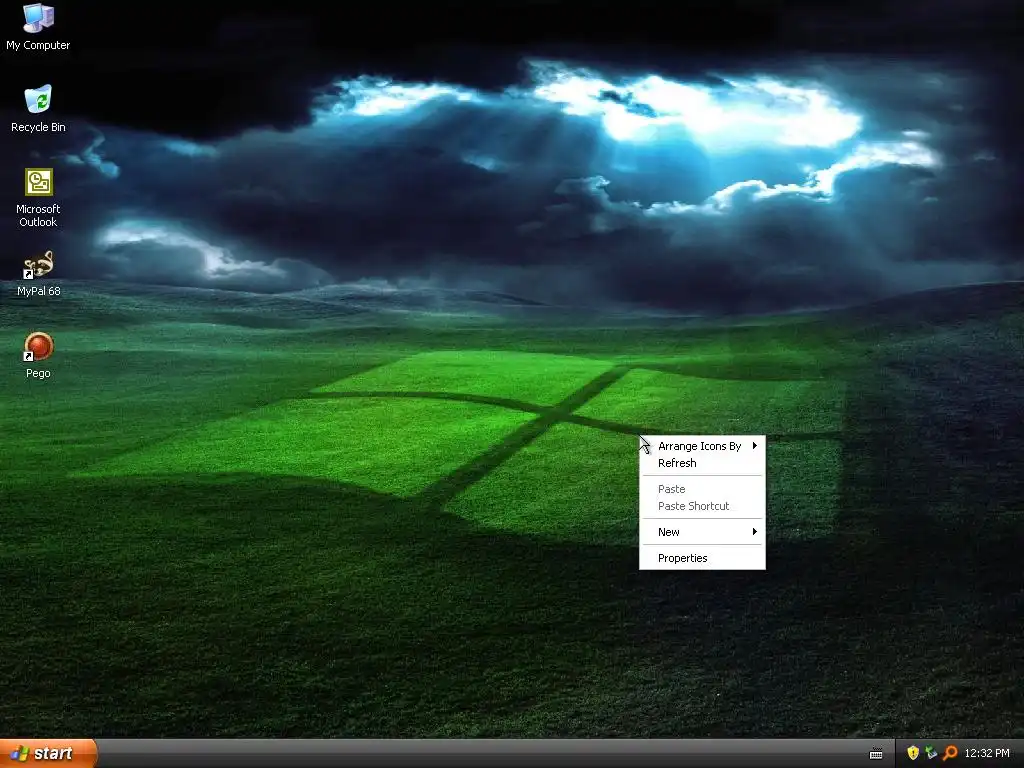
Task: Open the yellow security shield tray alert
Action: (x=913, y=753)
